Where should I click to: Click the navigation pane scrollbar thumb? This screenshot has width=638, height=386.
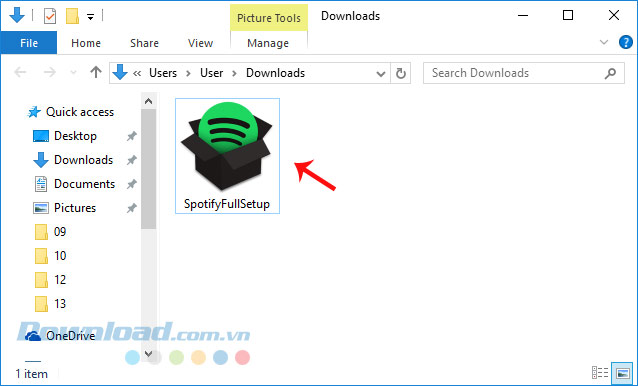coord(149,169)
